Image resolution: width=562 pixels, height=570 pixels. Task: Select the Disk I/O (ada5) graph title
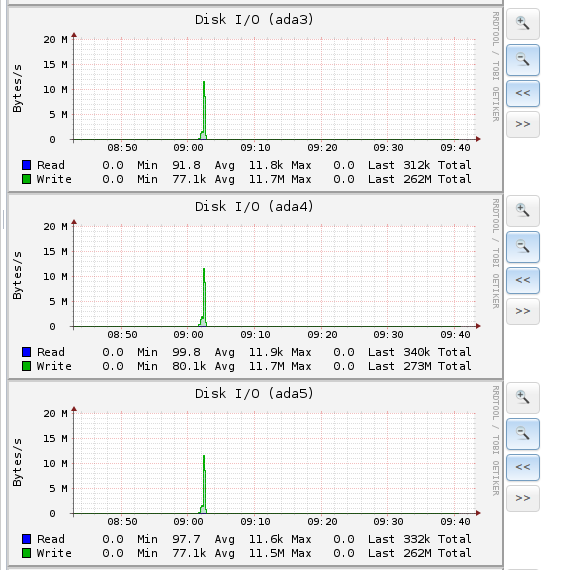[254, 393]
